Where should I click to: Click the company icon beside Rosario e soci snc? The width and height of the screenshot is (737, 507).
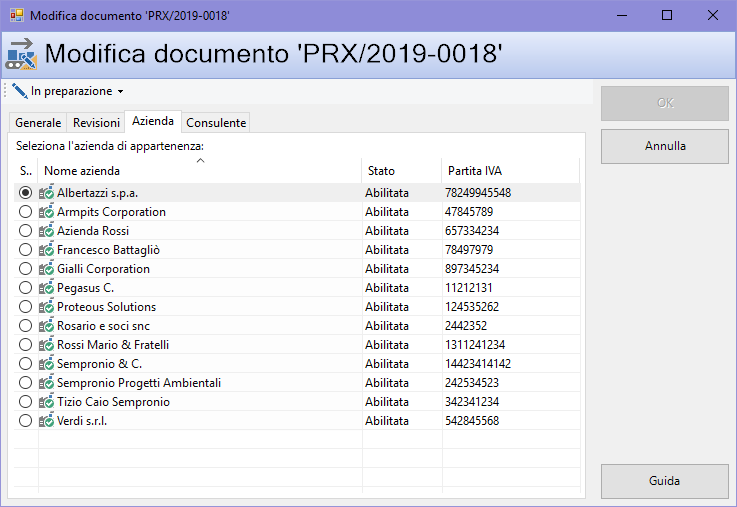coord(47,326)
